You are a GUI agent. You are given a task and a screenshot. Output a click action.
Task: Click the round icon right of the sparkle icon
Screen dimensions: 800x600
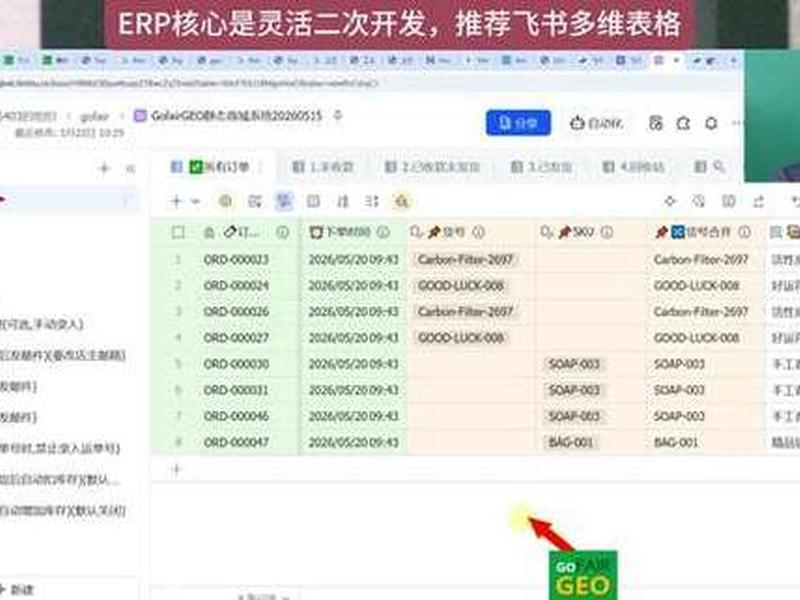pos(698,202)
